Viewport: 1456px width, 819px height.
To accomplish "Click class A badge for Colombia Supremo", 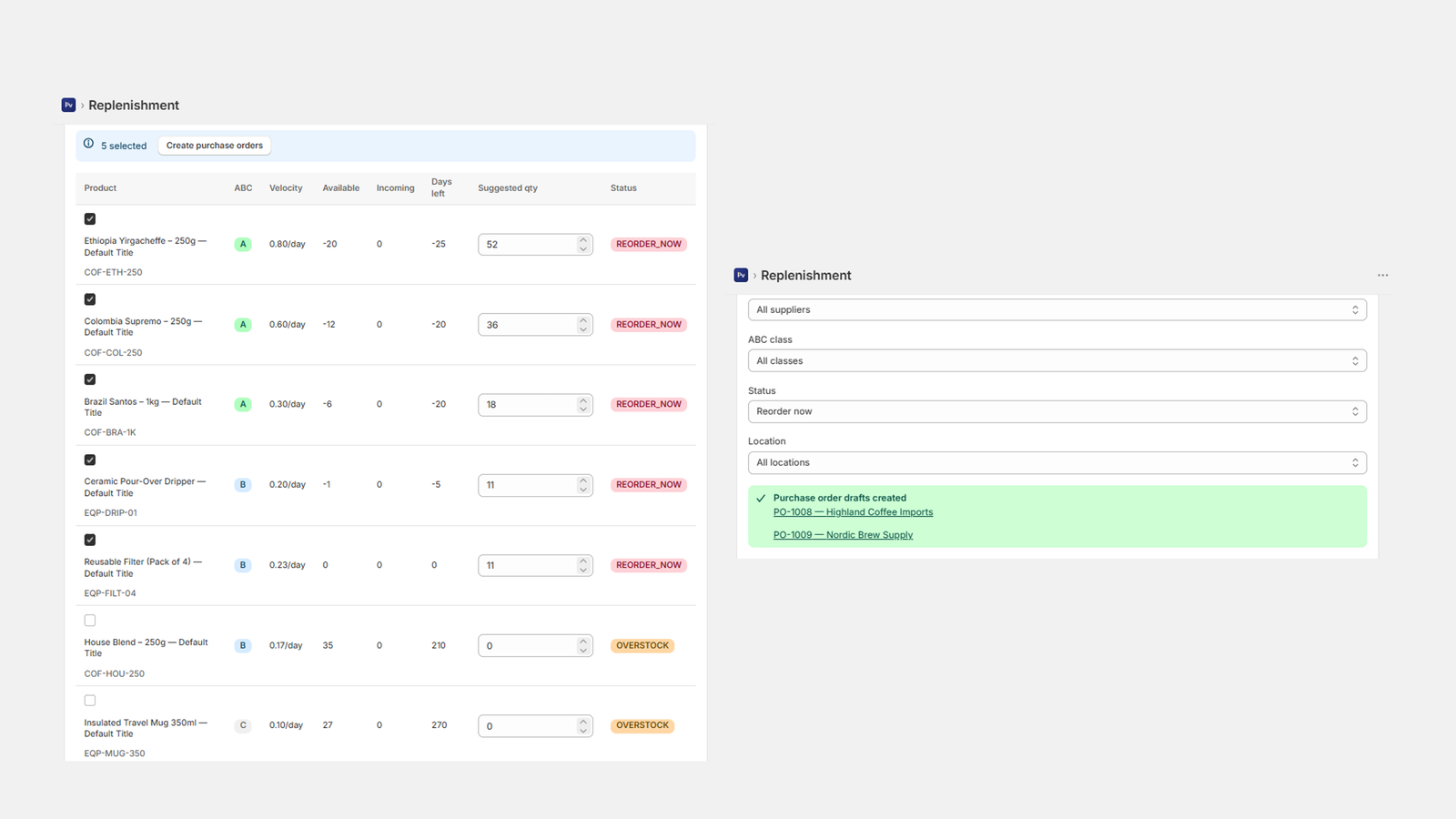I will tap(243, 324).
